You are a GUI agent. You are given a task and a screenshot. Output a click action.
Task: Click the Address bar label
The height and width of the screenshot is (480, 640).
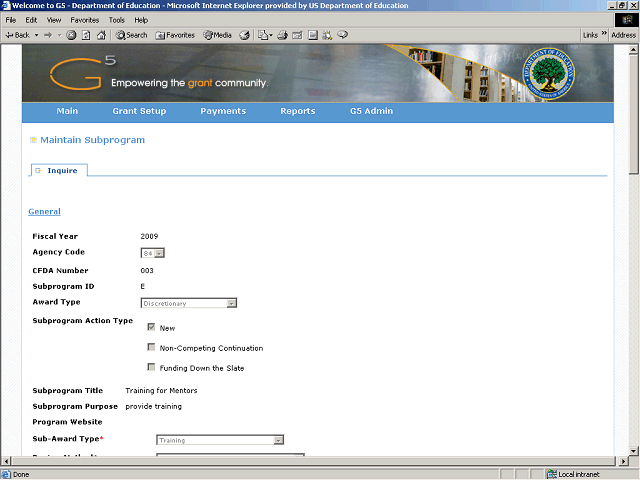tap(623, 35)
